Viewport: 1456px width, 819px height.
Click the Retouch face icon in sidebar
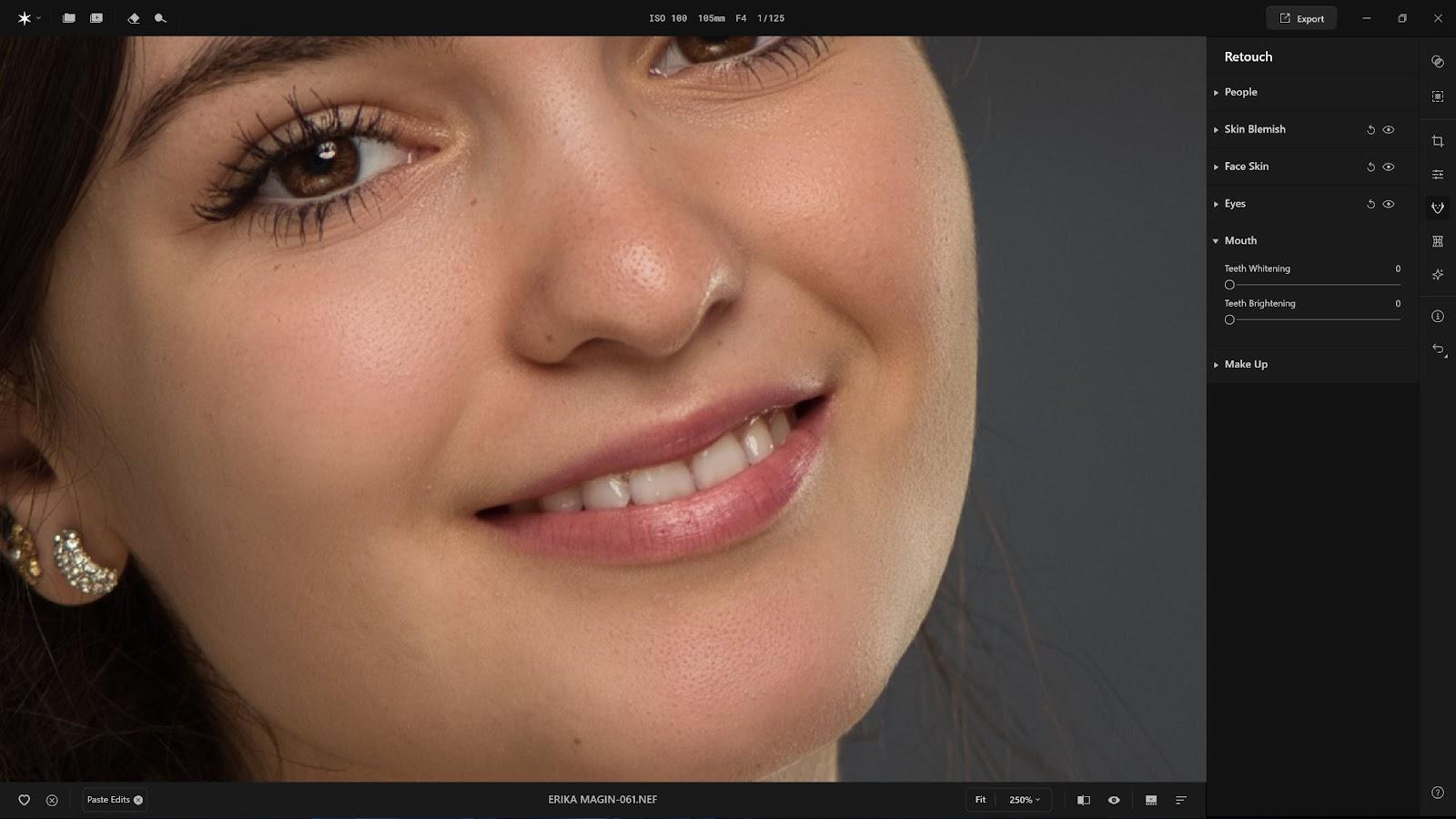pos(1438,208)
